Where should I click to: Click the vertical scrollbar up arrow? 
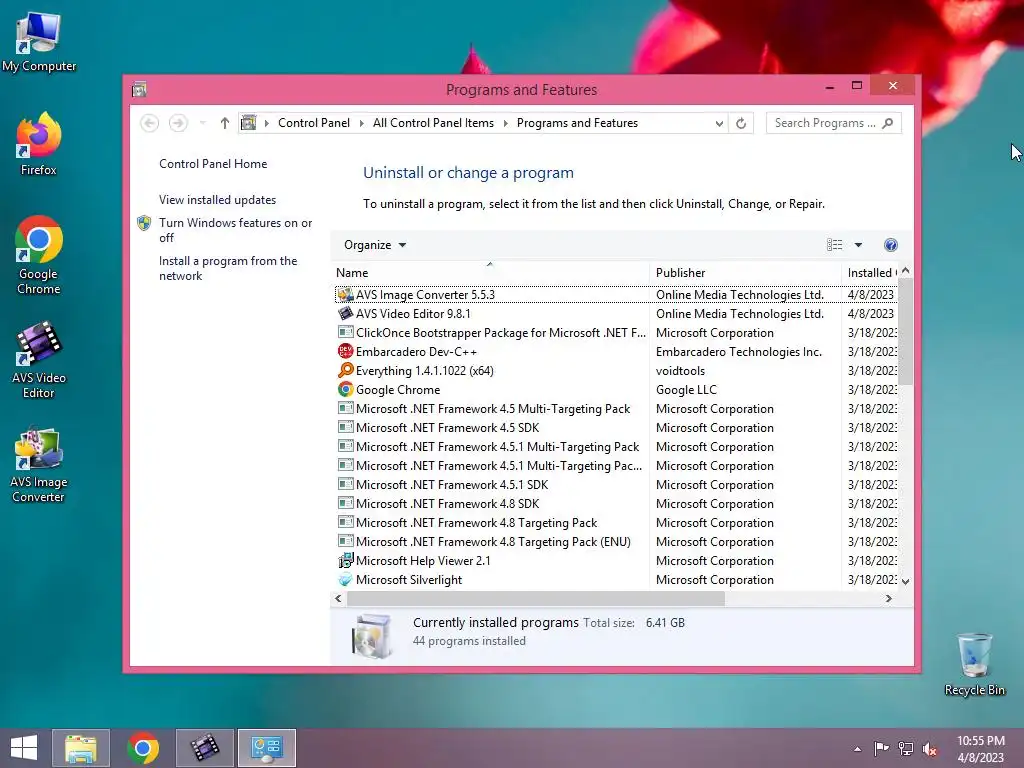pyautogui.click(x=905, y=270)
